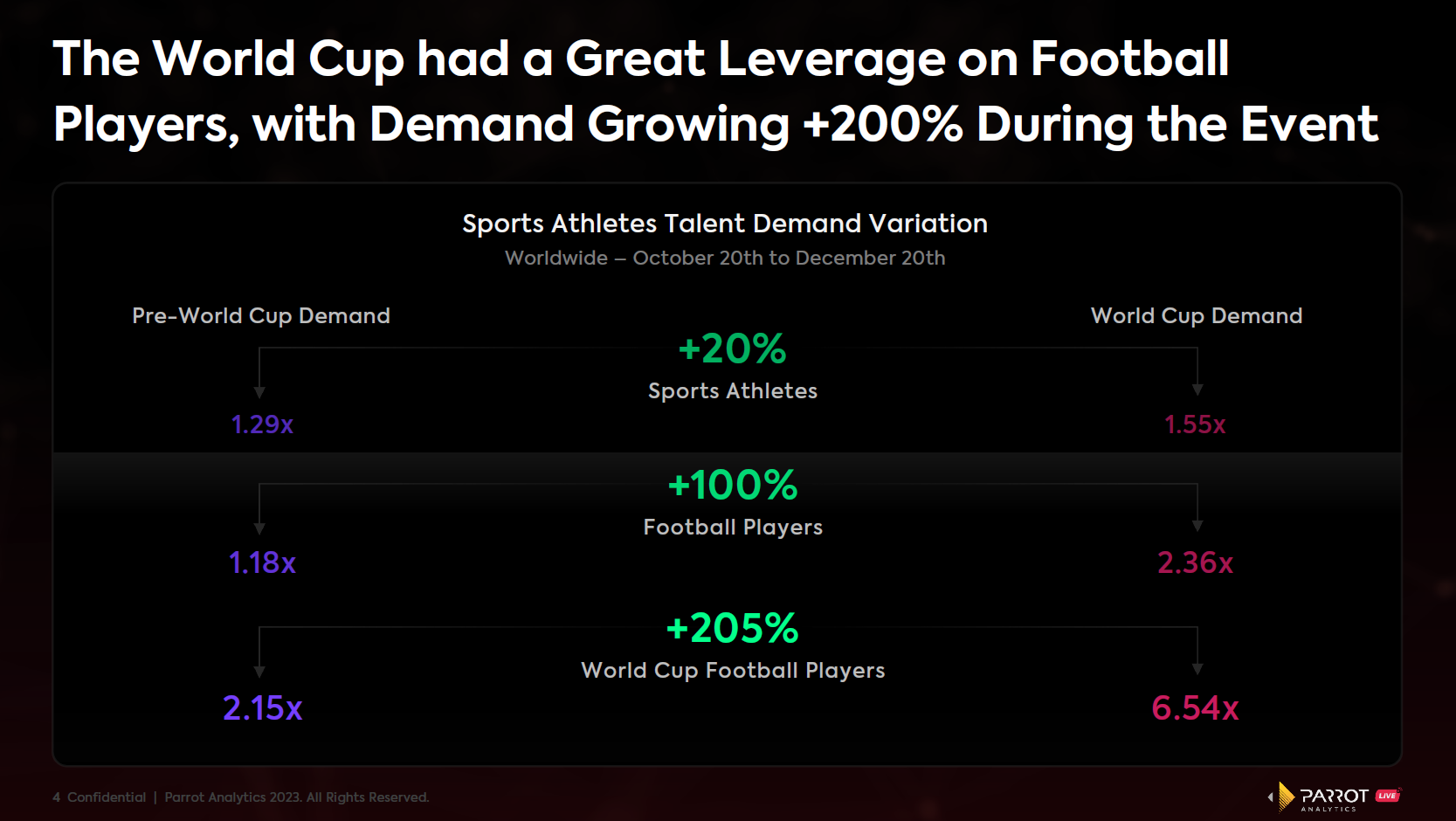Viewport: 1456px width, 821px height.
Task: Click the Parrot Analytics logo
Action: pyautogui.click(x=1333, y=797)
